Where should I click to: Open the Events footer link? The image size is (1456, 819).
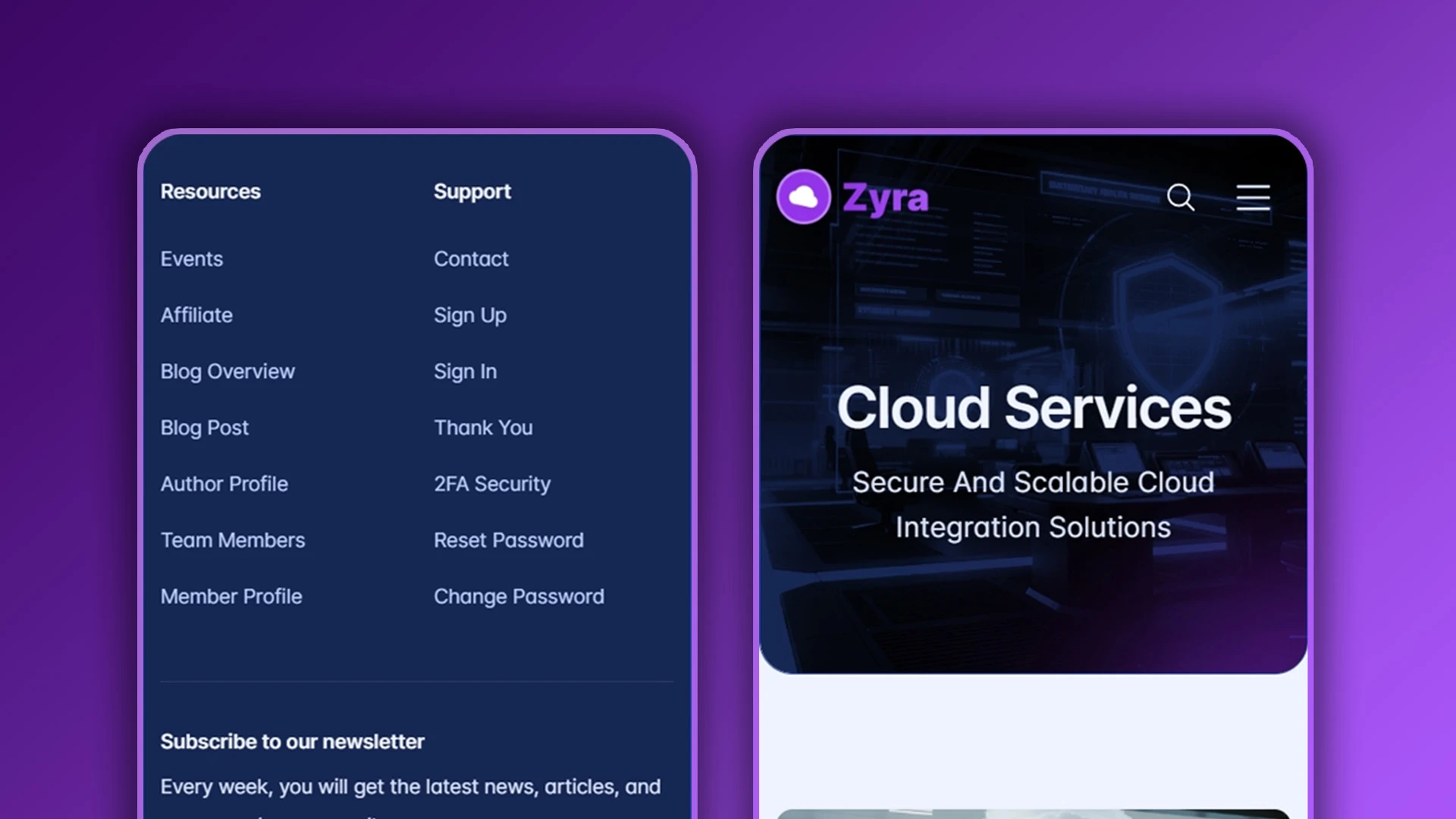click(192, 259)
